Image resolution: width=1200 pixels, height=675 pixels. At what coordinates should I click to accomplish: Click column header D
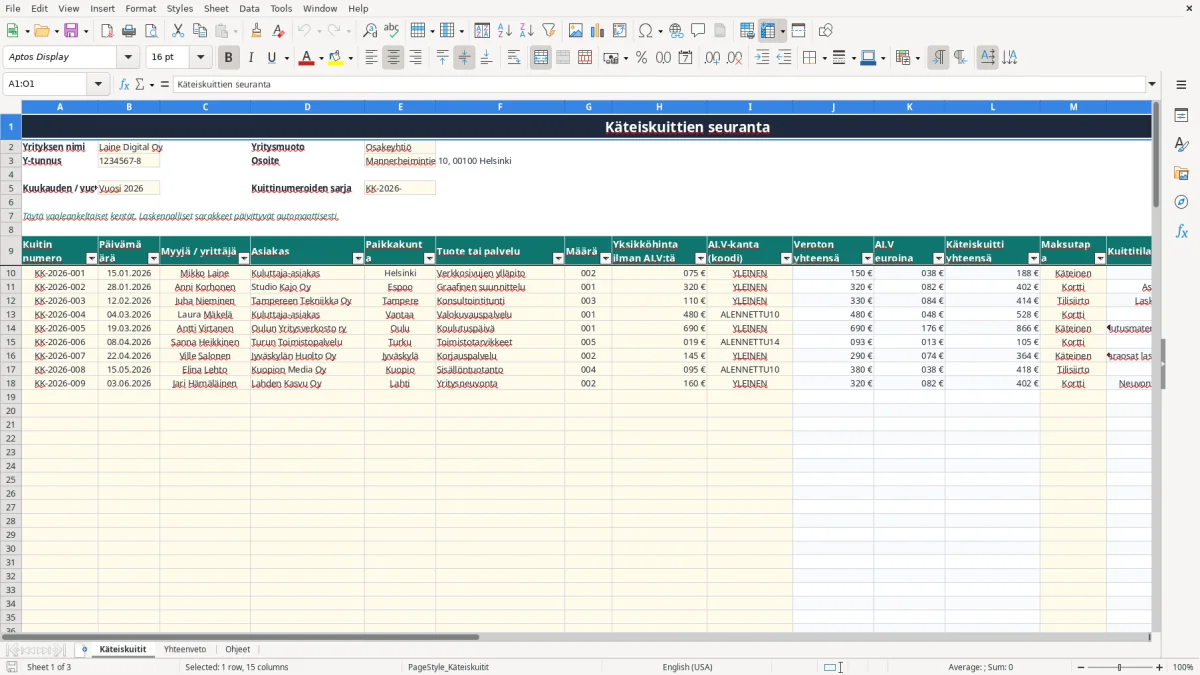[307, 106]
